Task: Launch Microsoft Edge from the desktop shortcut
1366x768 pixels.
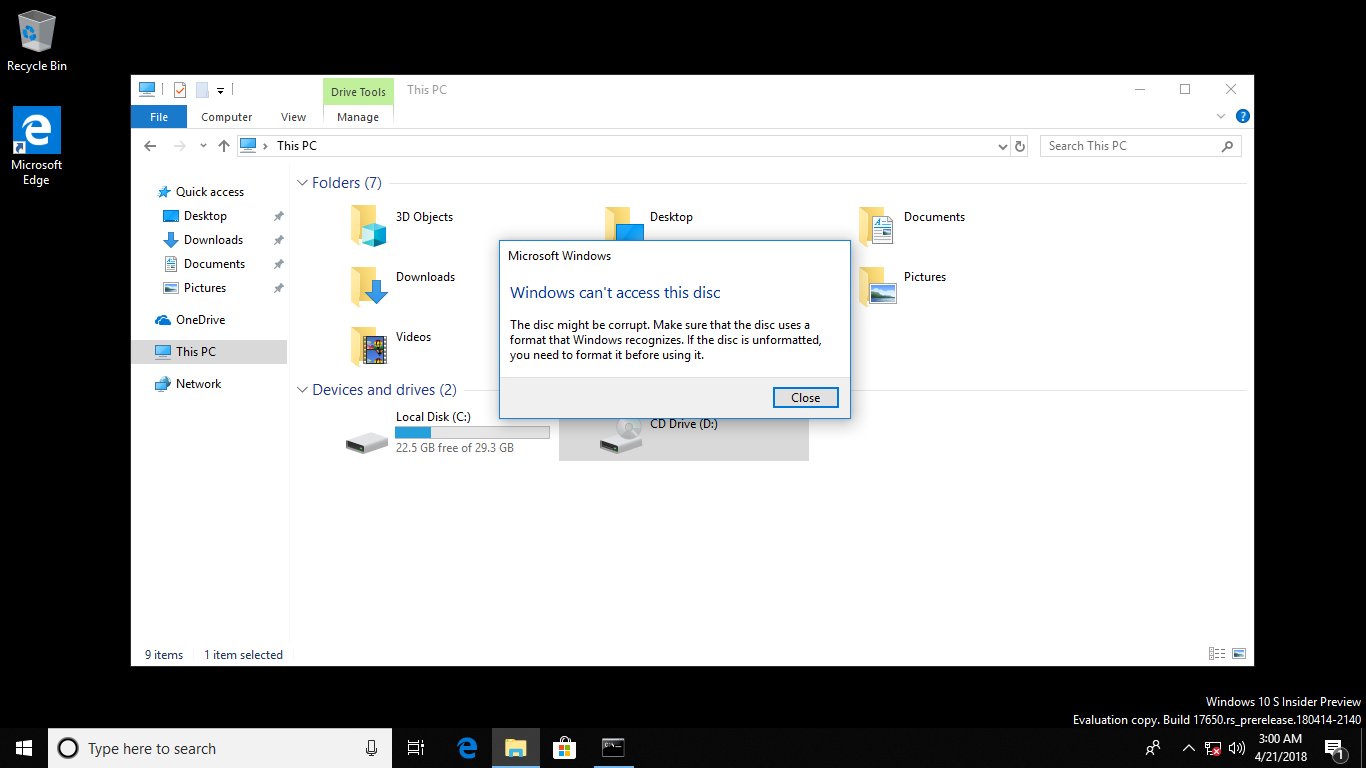Action: tap(37, 146)
